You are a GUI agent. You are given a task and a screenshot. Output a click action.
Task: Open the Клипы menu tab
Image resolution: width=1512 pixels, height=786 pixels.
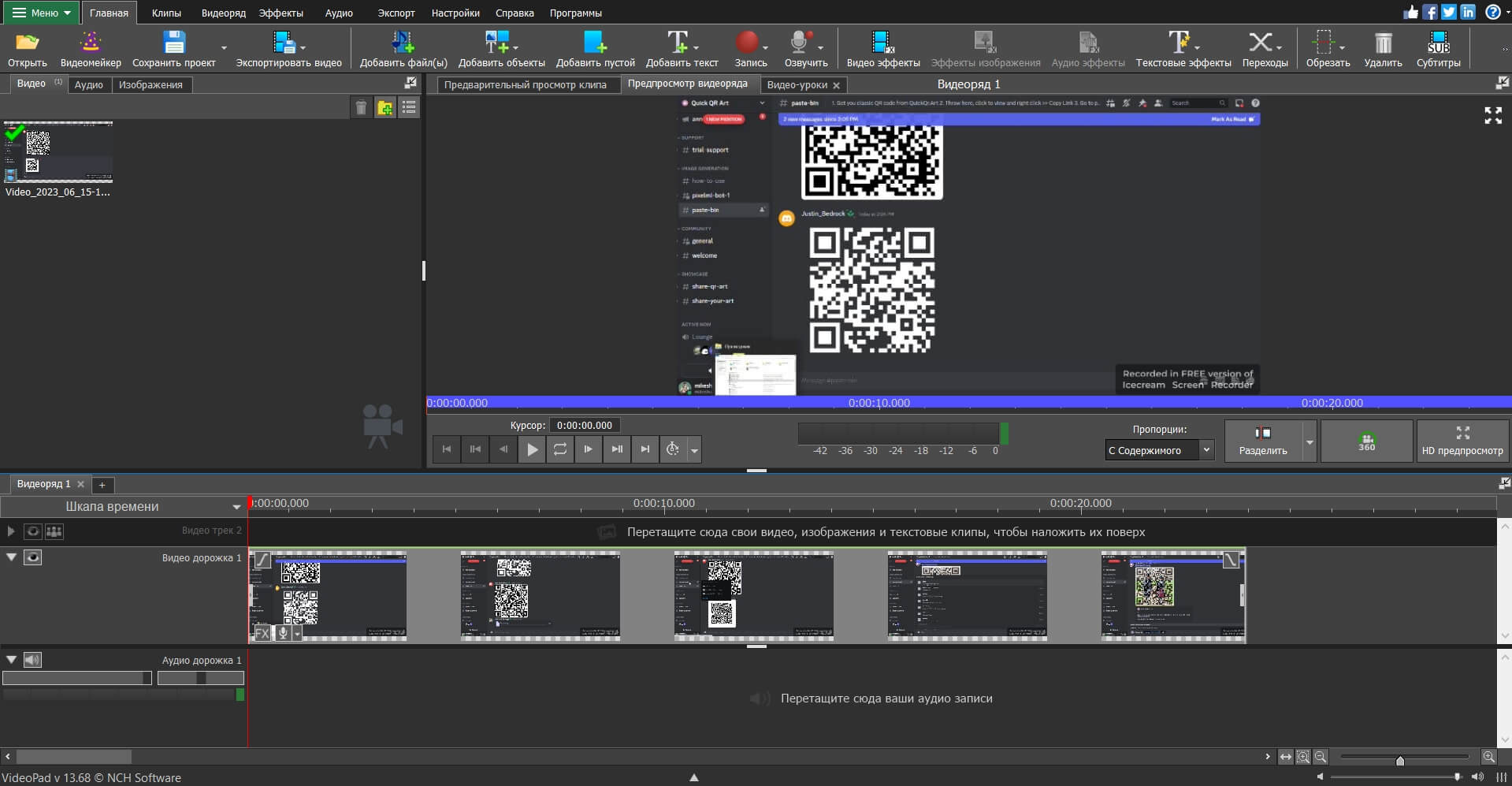(166, 13)
